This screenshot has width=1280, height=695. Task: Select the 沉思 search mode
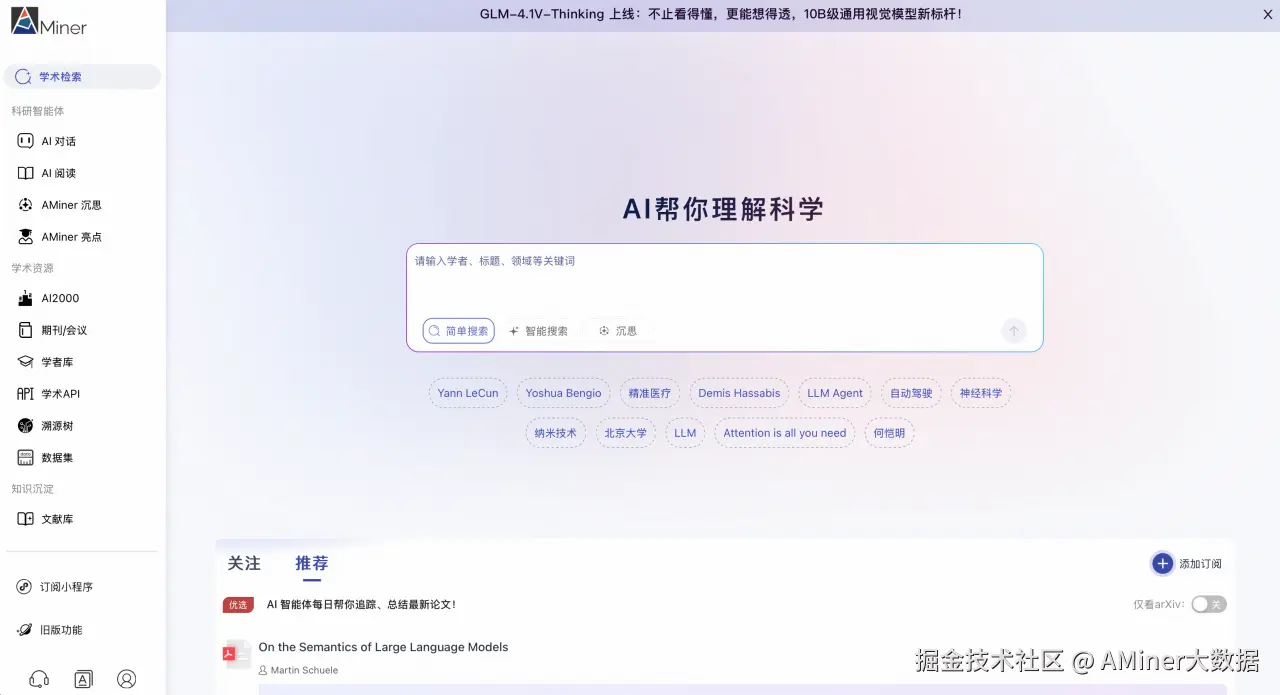[x=617, y=330]
